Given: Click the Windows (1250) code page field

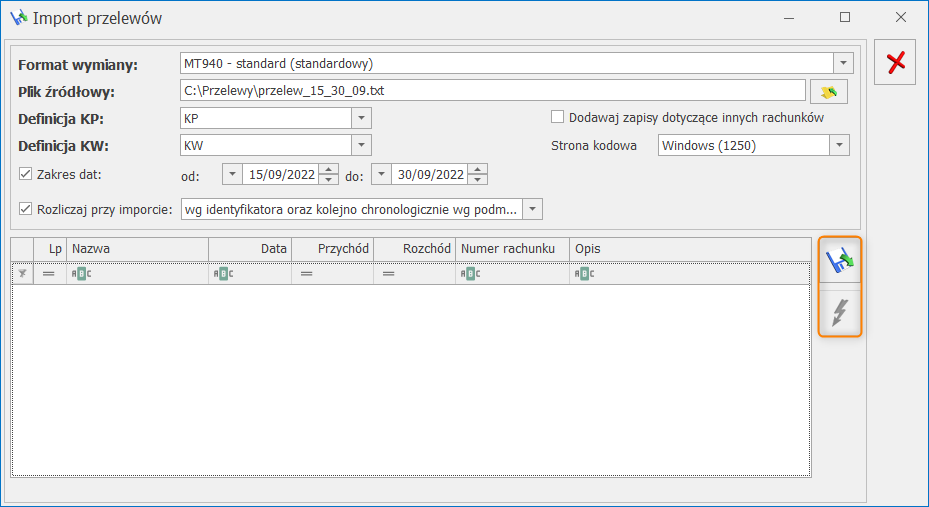Looking at the screenshot, I should click(744, 145).
